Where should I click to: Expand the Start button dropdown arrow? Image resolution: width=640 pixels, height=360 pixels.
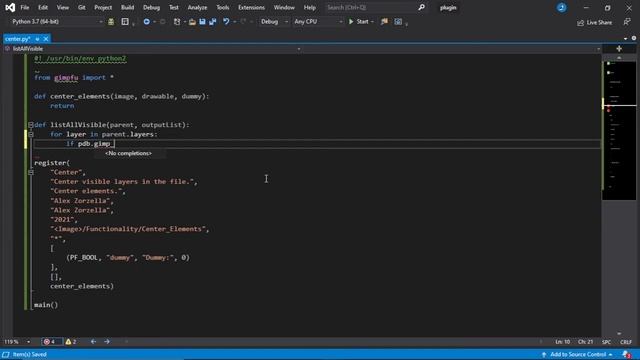(x=372, y=22)
